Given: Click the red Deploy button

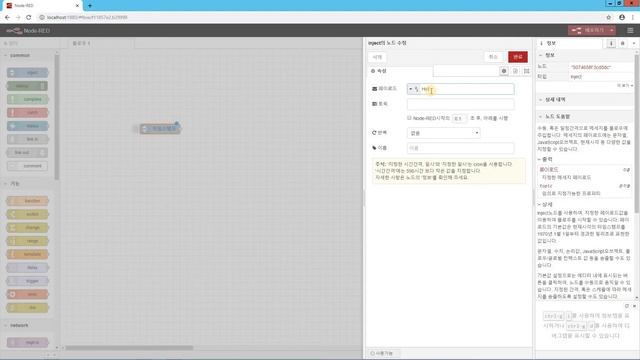Looking at the screenshot, I should (x=588, y=31).
